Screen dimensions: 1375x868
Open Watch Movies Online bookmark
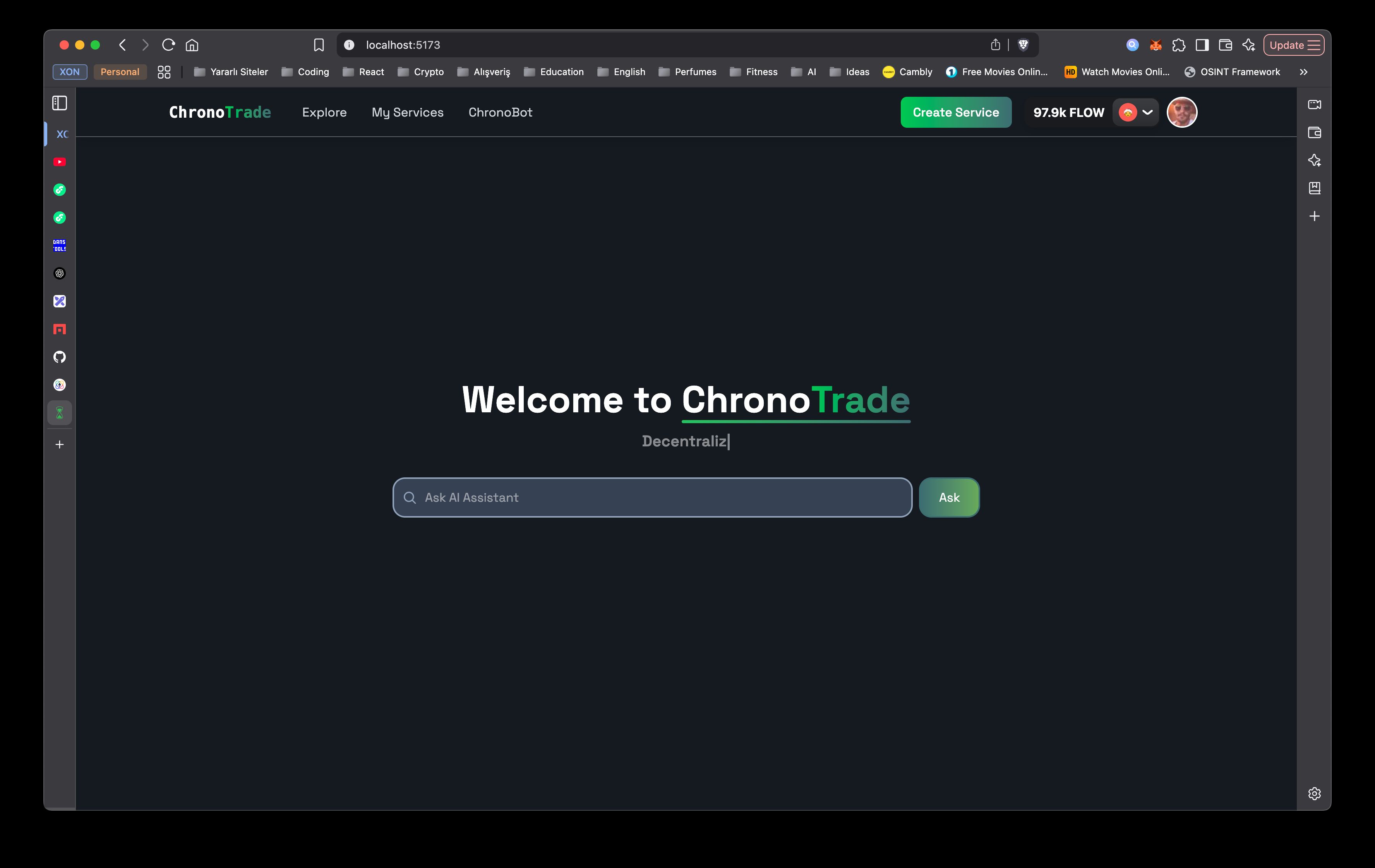[x=1118, y=72]
